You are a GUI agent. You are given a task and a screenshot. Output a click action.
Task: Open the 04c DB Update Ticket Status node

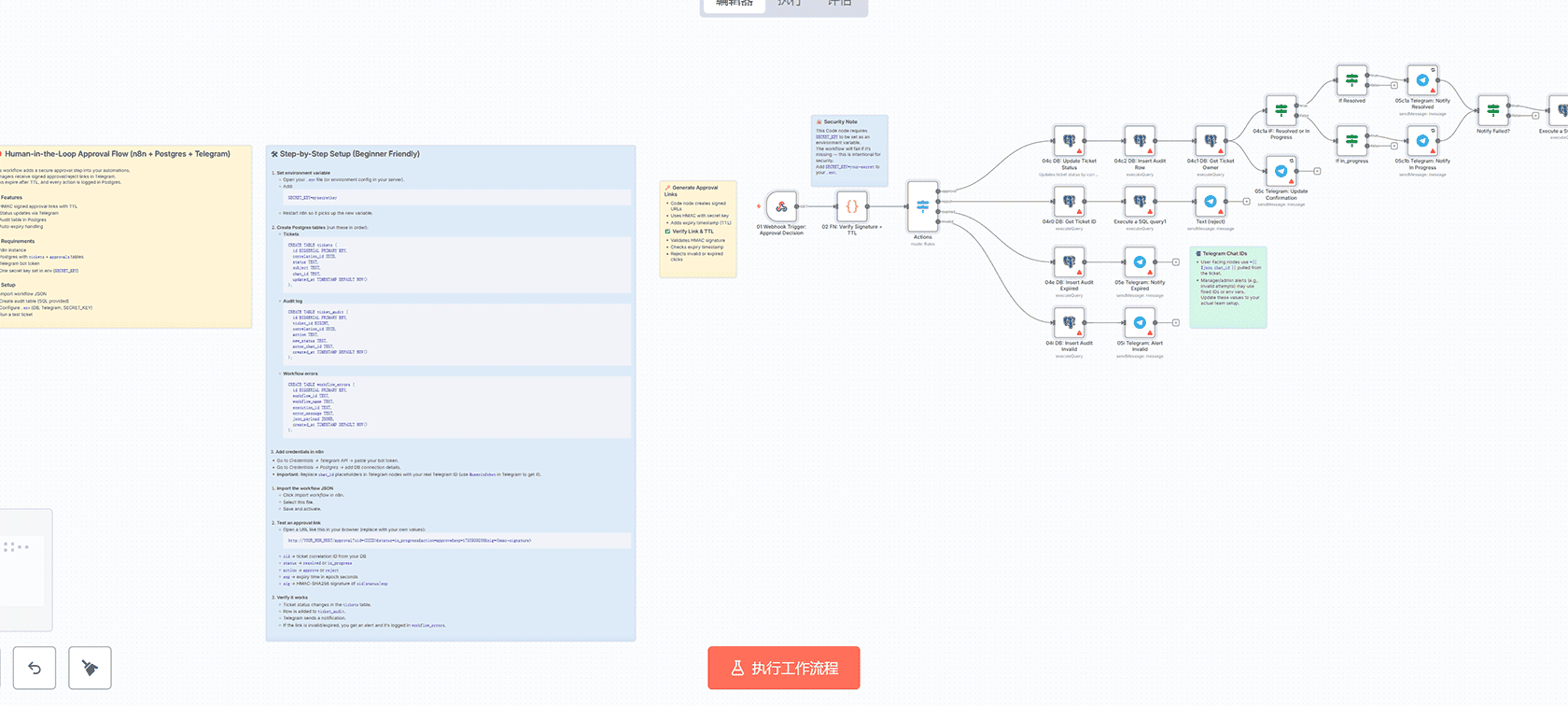click(x=1069, y=141)
